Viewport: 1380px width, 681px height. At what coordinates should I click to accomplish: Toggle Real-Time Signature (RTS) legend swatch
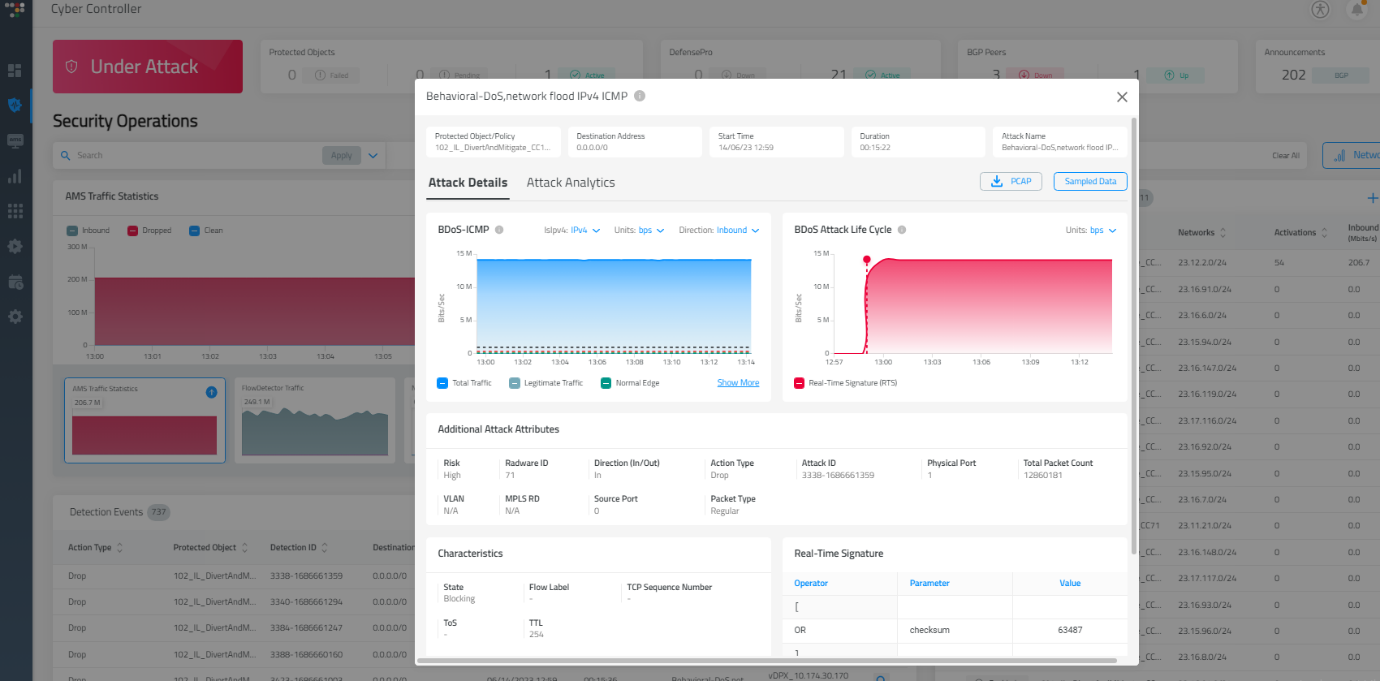point(800,383)
